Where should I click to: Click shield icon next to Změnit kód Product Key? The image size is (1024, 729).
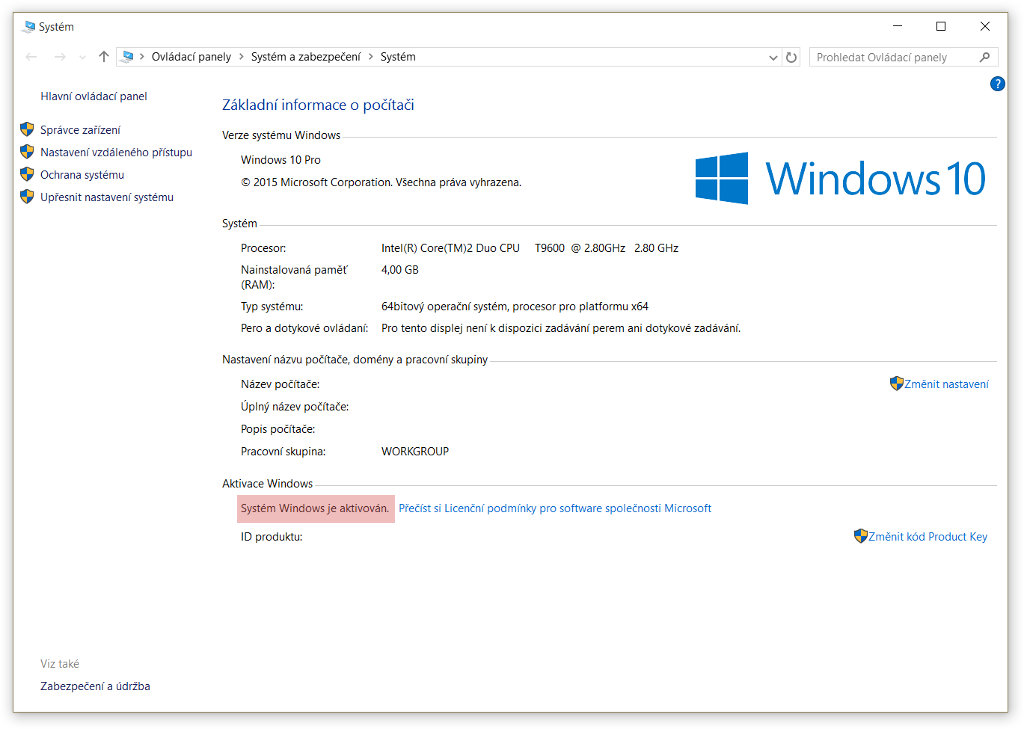[861, 536]
